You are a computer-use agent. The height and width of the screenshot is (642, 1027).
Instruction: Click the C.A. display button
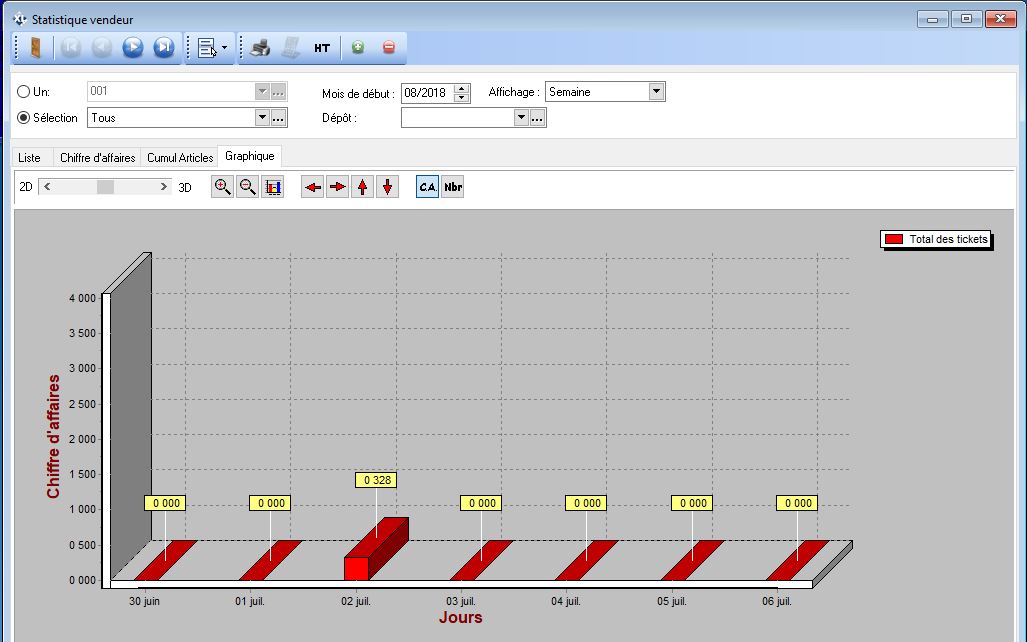click(x=426, y=187)
